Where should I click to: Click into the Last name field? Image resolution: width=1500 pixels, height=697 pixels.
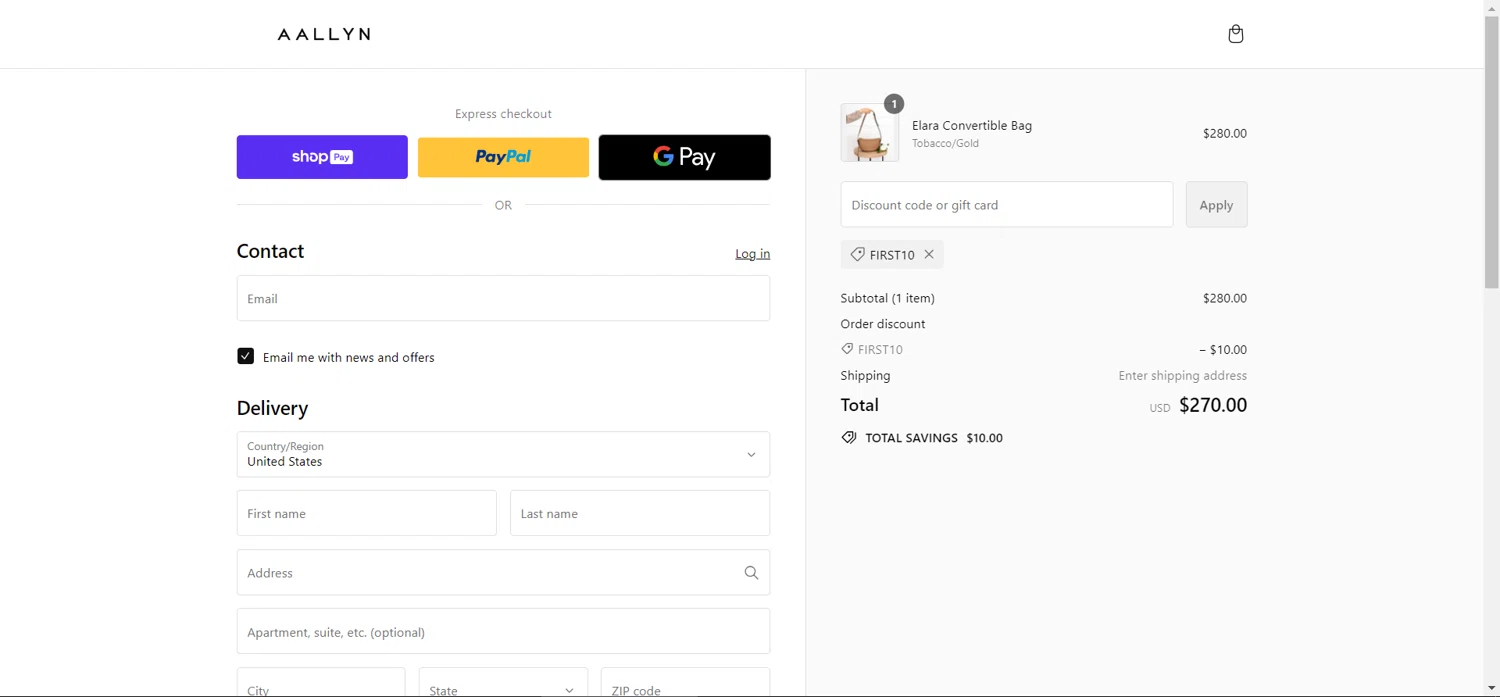640,513
